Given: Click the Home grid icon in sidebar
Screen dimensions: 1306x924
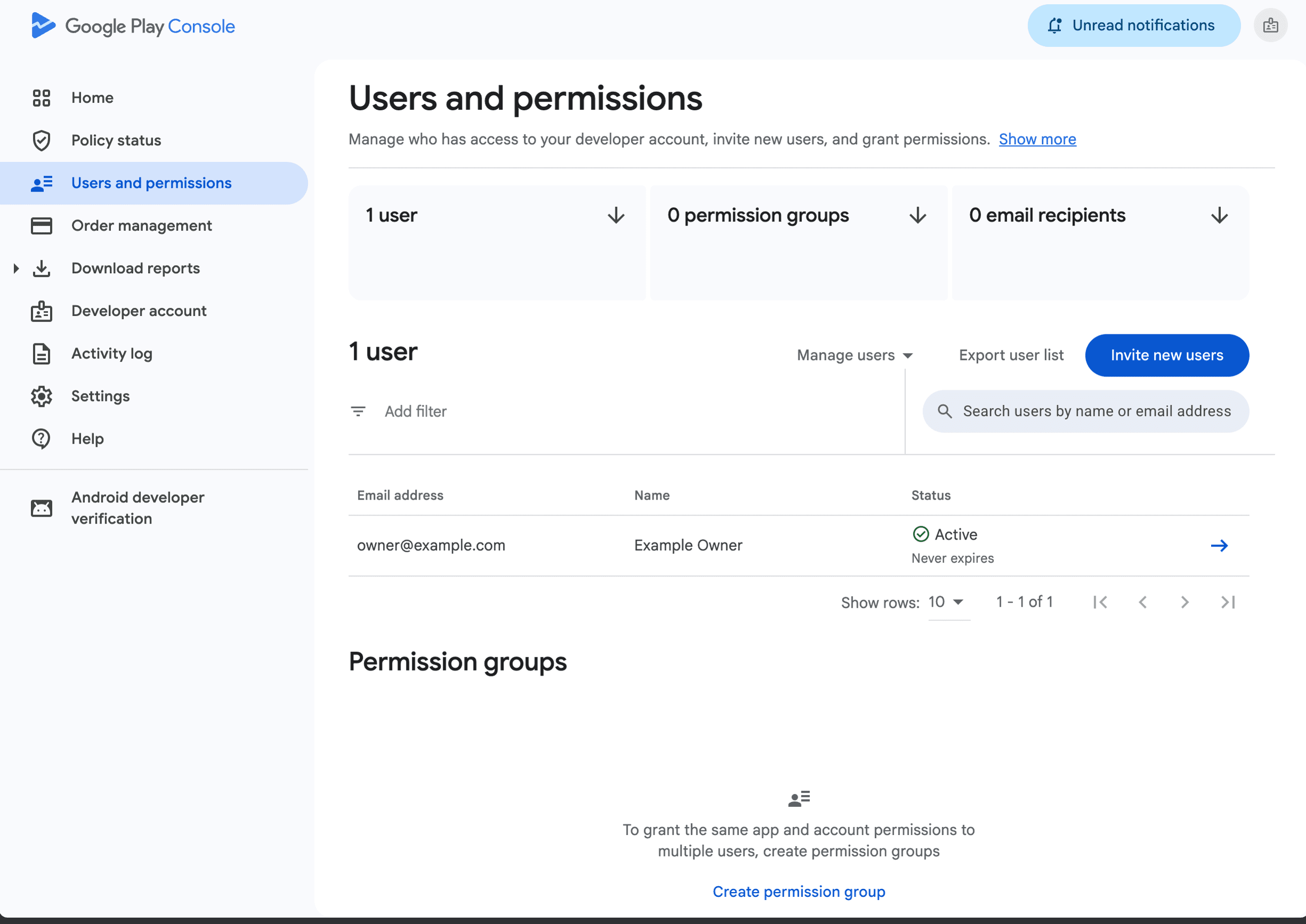Looking at the screenshot, I should [x=41, y=98].
